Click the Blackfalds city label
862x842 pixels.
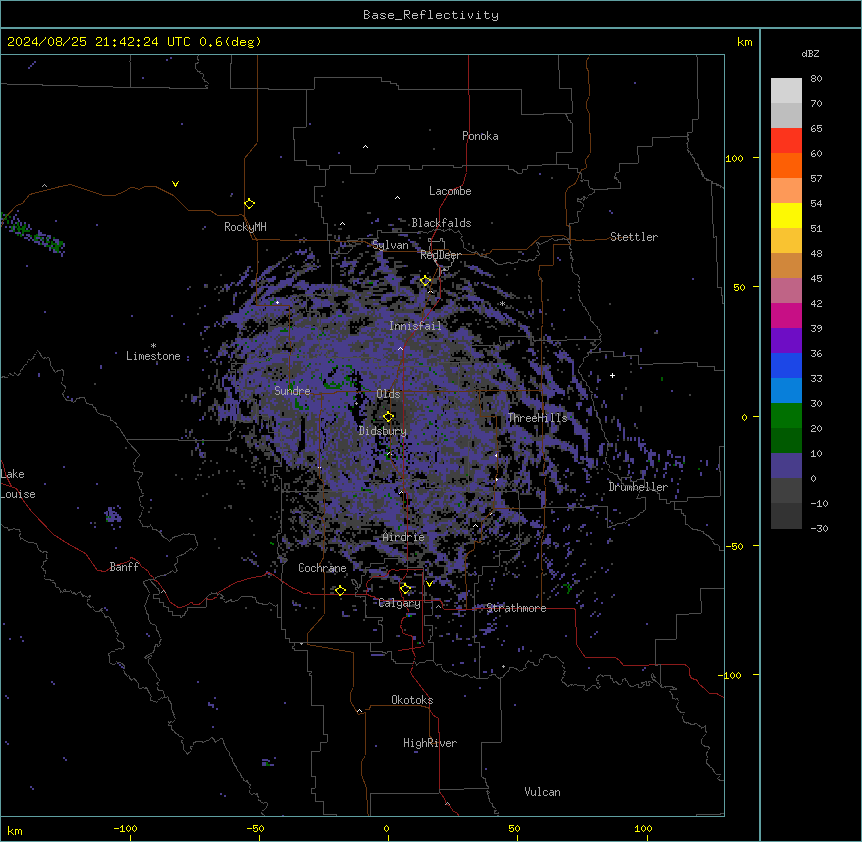(441, 223)
